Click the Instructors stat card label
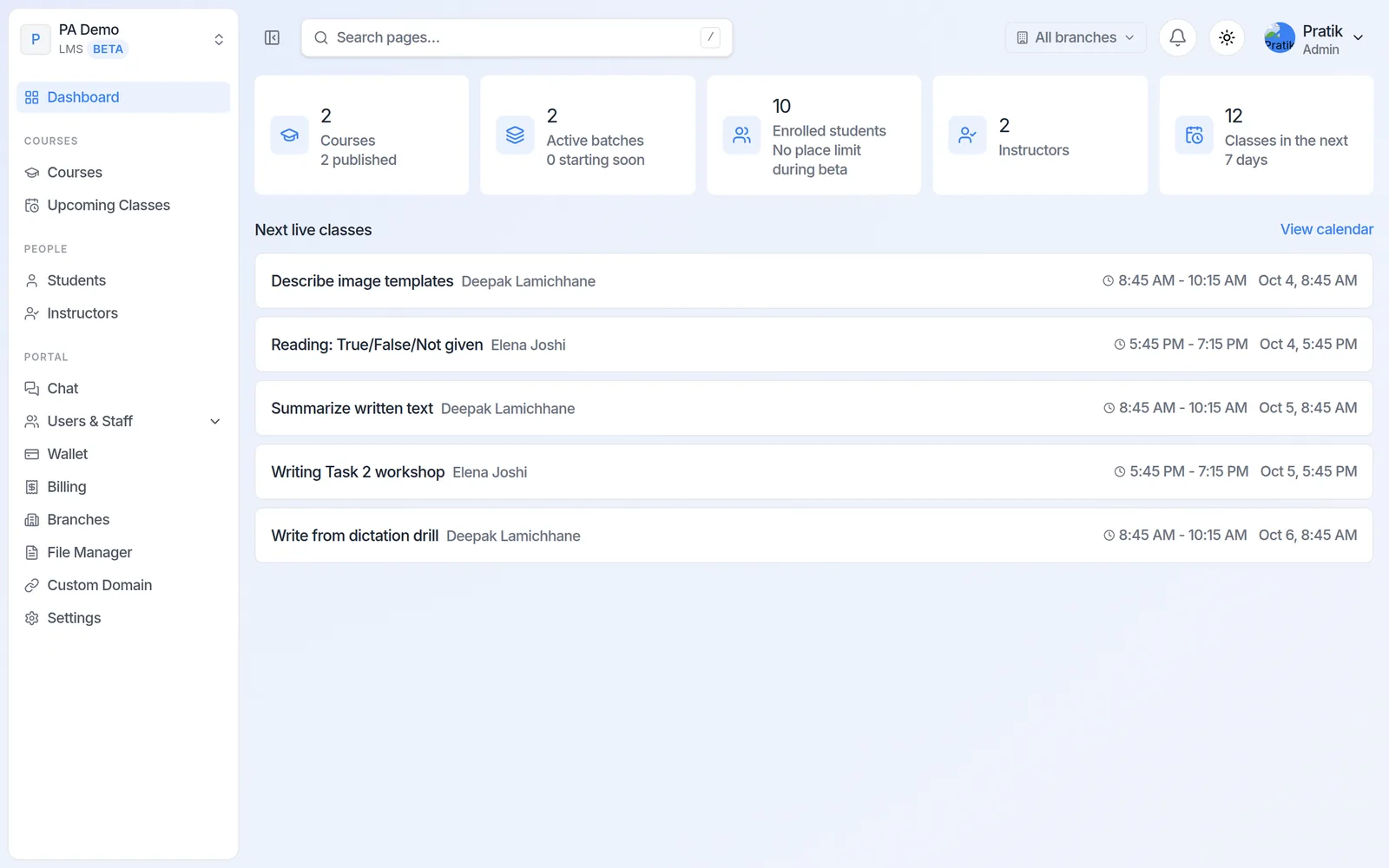This screenshot has height=868, width=1389. pyautogui.click(x=1033, y=150)
